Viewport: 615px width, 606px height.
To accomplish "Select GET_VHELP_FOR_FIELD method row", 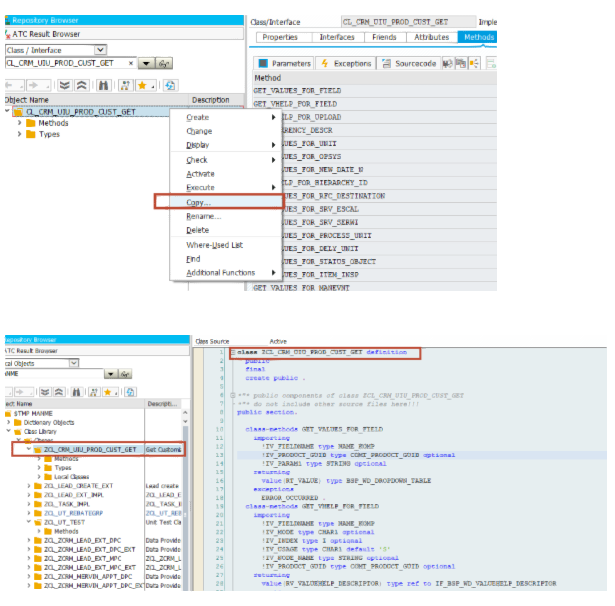I will coord(375,104).
